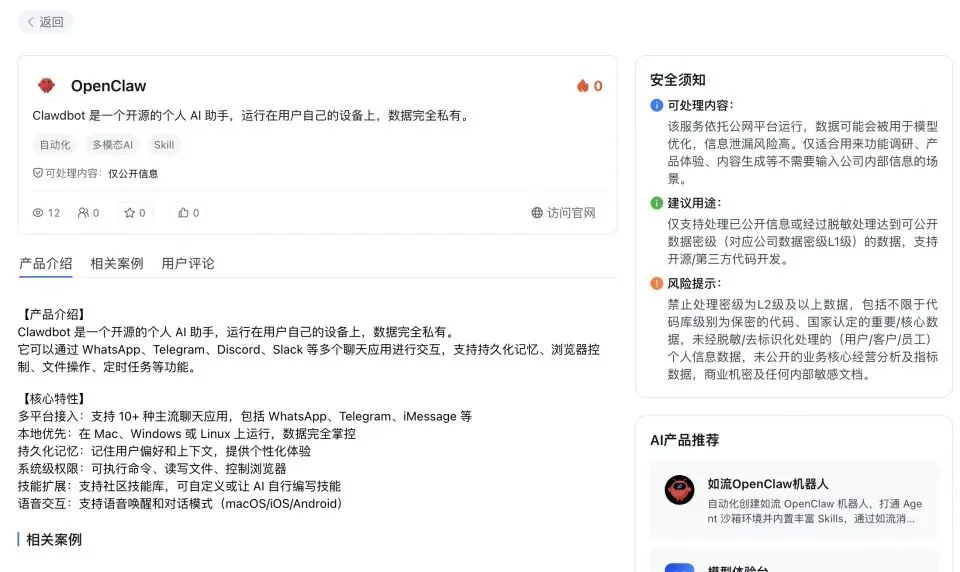Click the OpenClaw product title
This screenshot has height=572, width=960.
tap(108, 86)
